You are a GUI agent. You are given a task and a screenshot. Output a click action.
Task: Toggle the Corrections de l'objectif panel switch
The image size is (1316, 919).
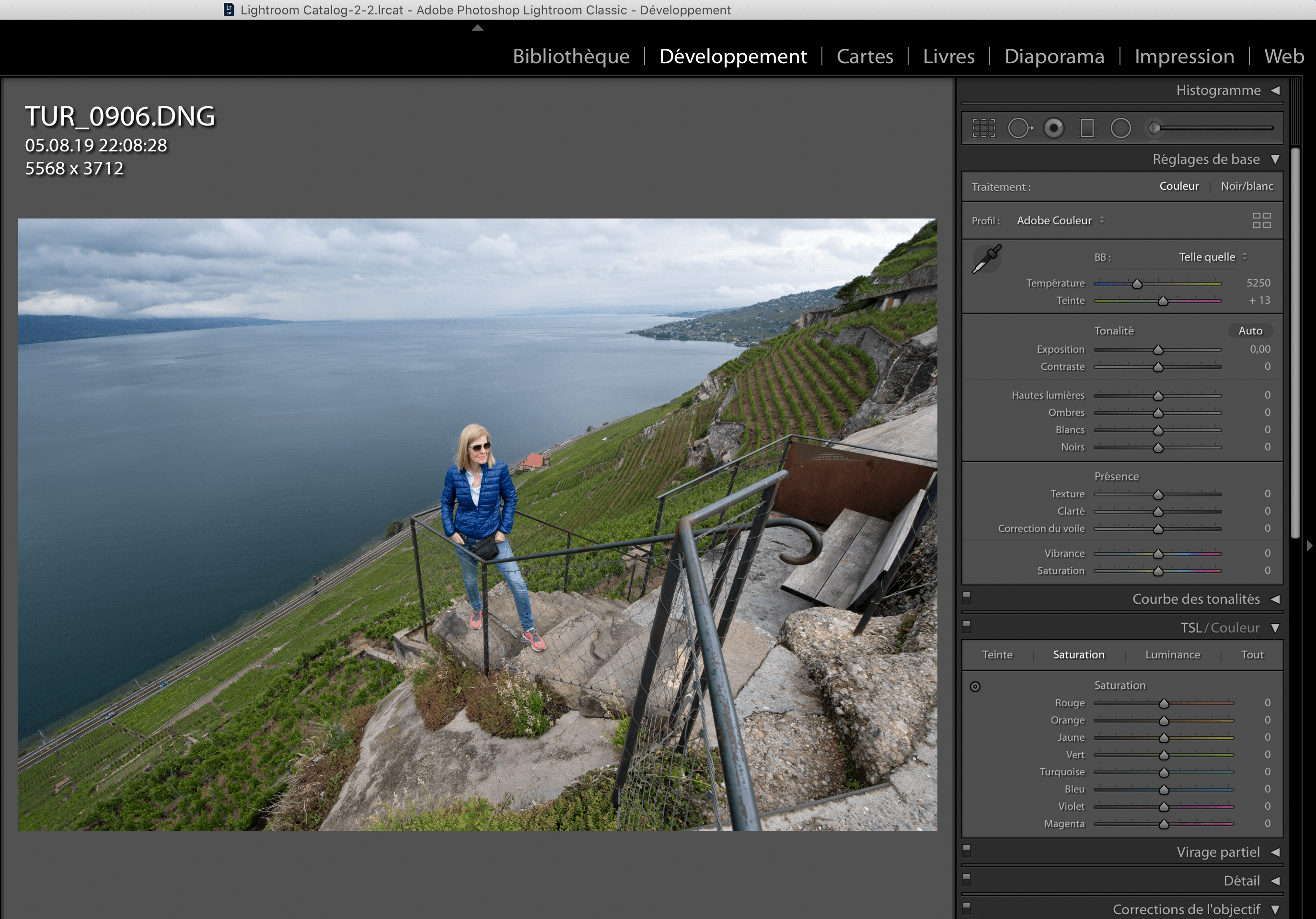(966, 908)
